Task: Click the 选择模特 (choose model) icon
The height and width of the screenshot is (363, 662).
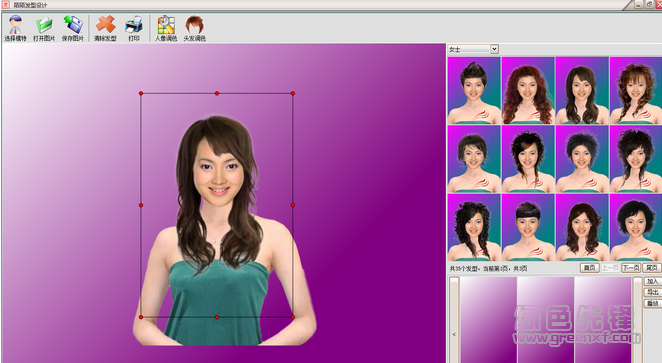Action: click(16, 28)
